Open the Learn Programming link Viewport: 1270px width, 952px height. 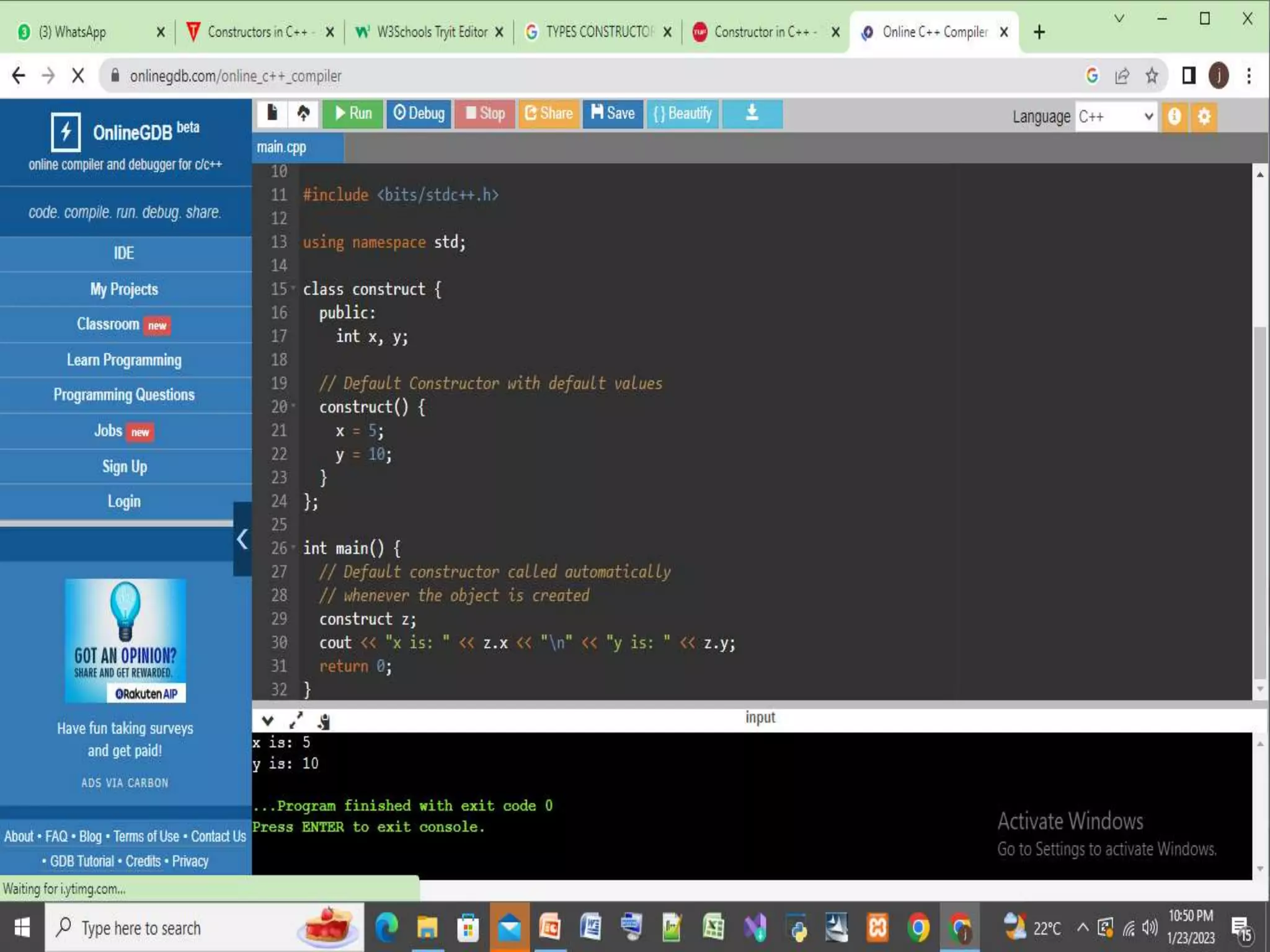124,360
